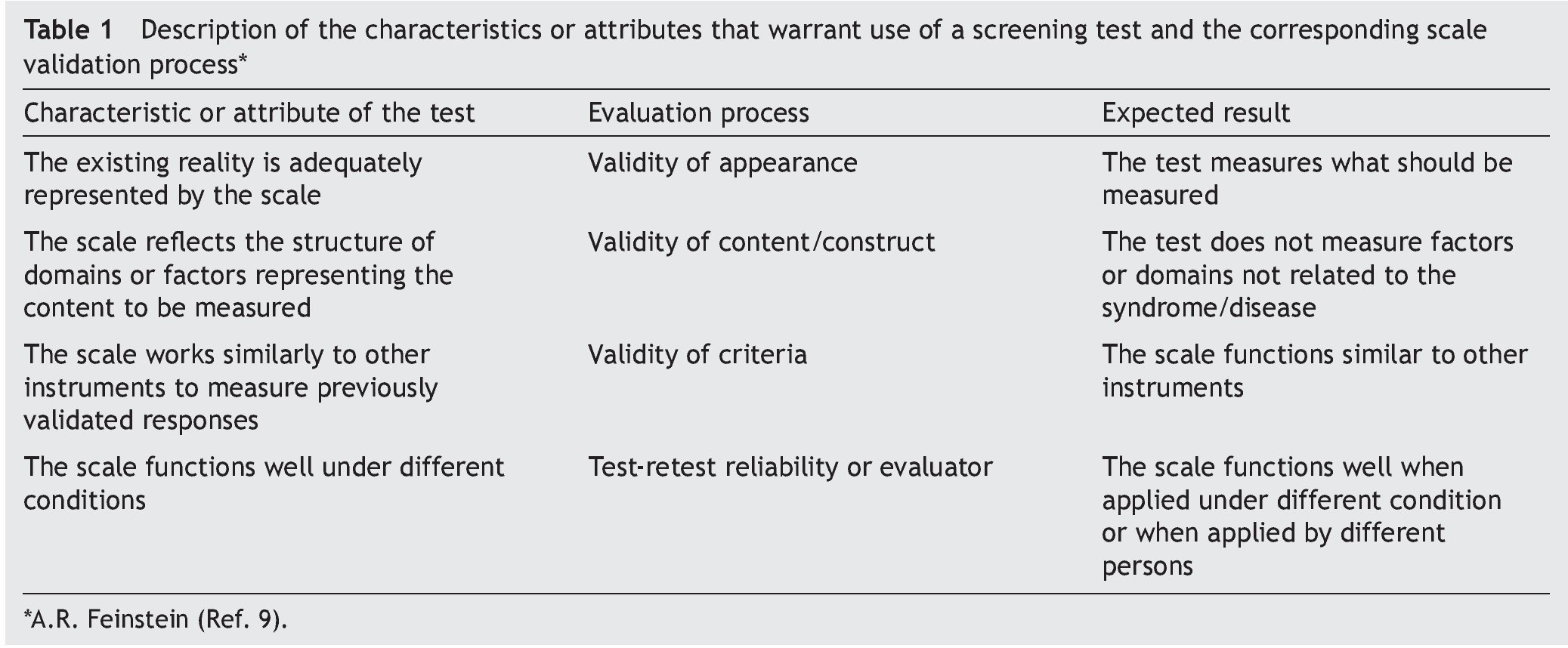The height and width of the screenshot is (648, 1568).
Task: Click the "Validity of criteria" cell
Action: point(697,355)
